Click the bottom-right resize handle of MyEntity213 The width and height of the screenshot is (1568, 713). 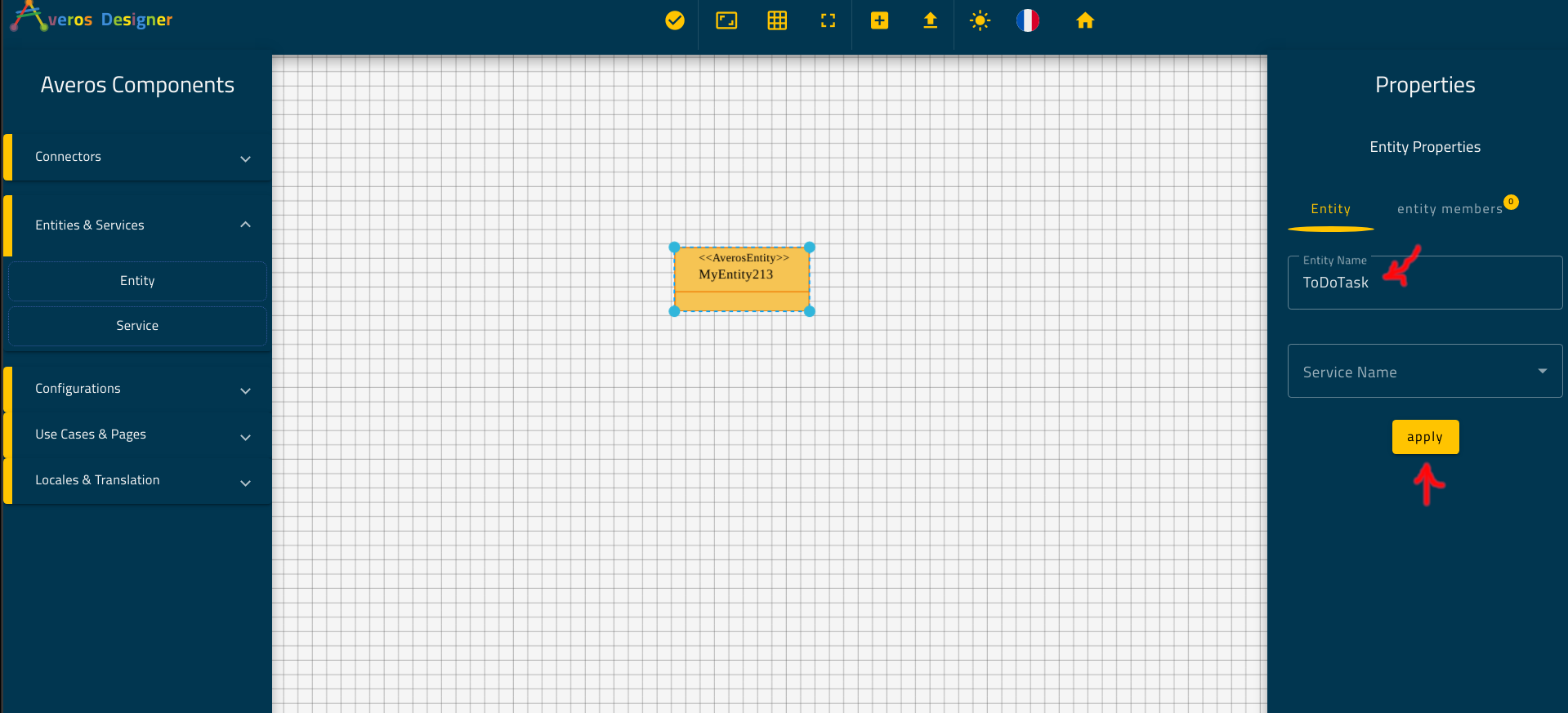810,311
